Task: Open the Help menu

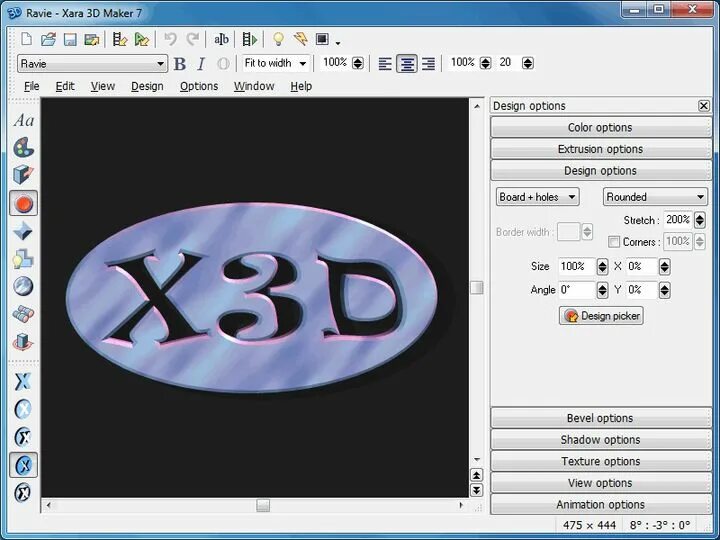Action: pyautogui.click(x=301, y=86)
